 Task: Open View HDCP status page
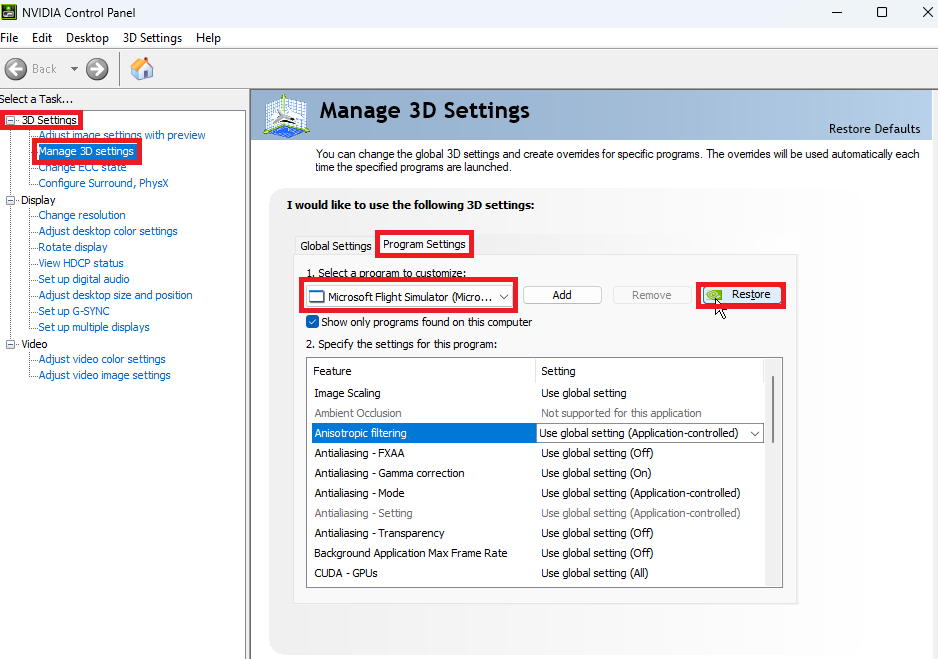click(x=81, y=263)
